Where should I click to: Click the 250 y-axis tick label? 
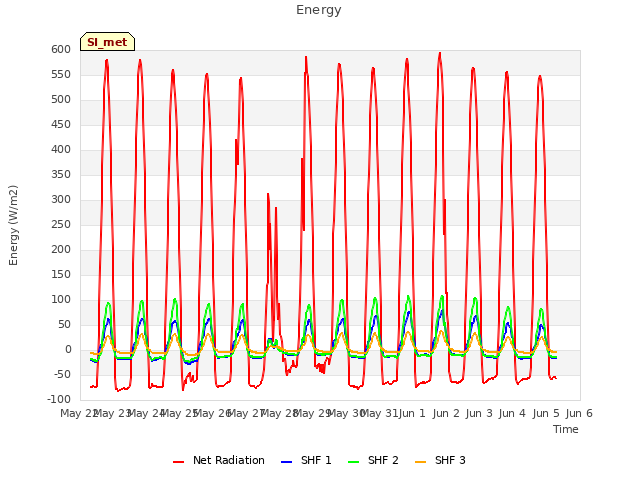coord(61,224)
